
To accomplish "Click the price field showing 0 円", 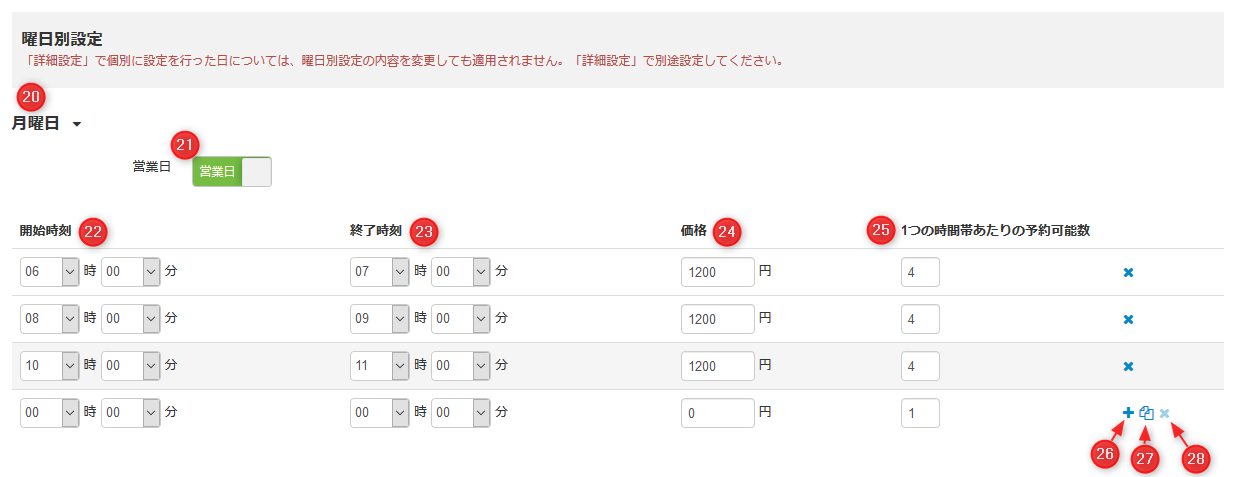I will pyautogui.click(x=717, y=413).
